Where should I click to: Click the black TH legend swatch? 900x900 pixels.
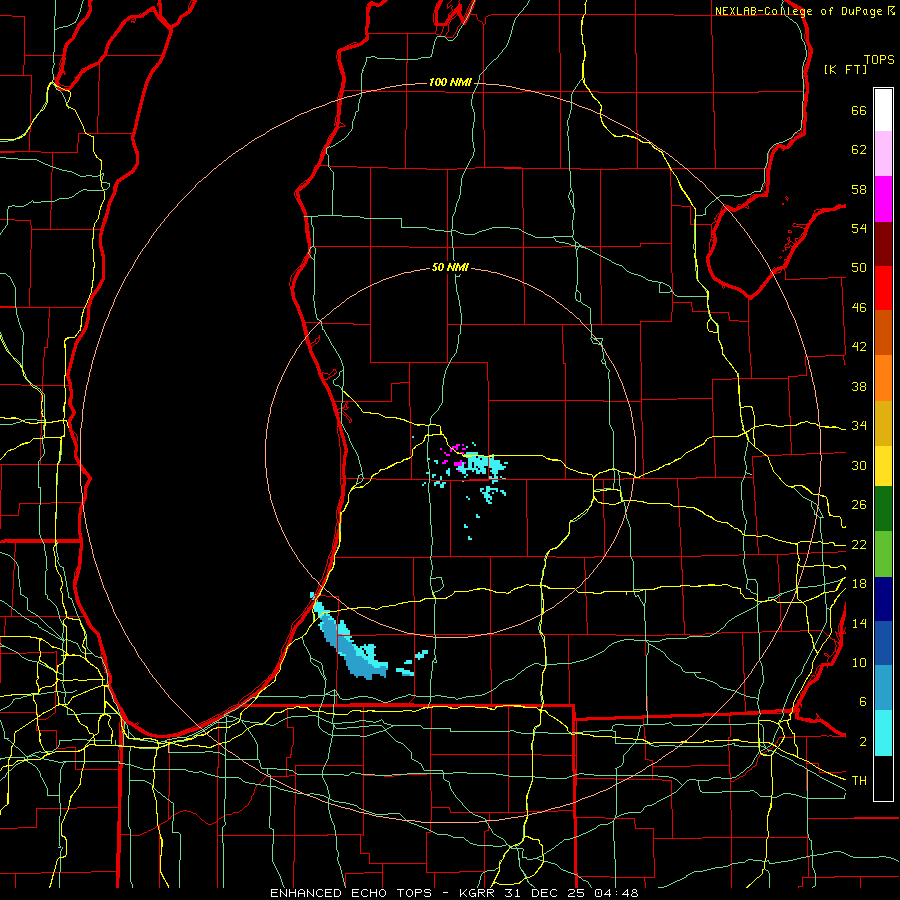(883, 778)
